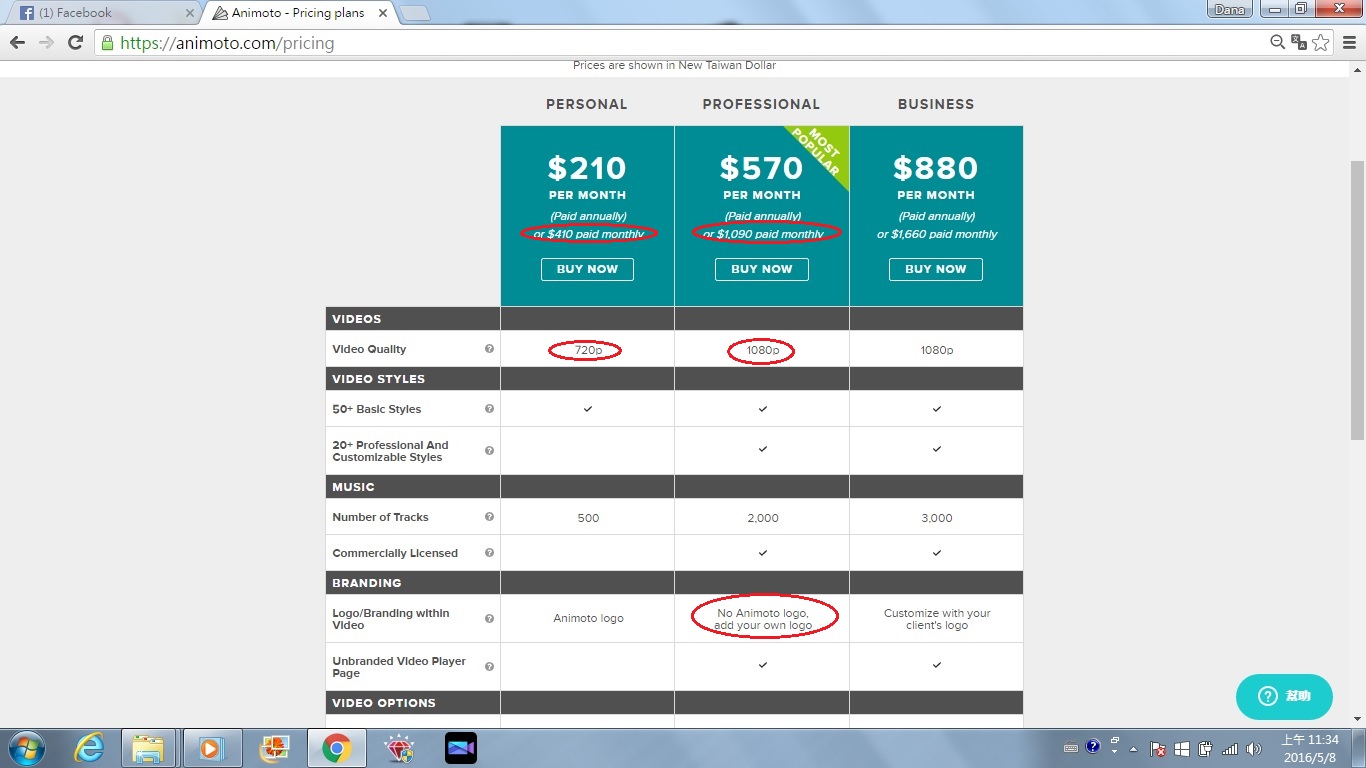Click 'Prices are shown in New Taiwan Dollar'
Image resolution: width=1366 pixels, height=768 pixels.
(674, 65)
